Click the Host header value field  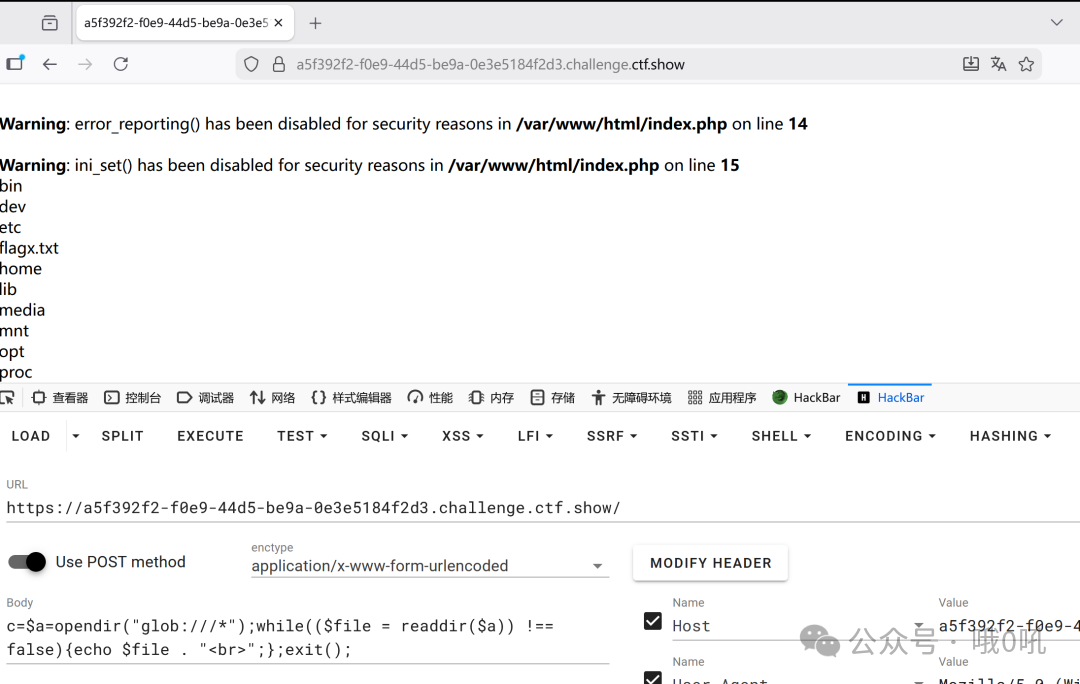click(1009, 625)
